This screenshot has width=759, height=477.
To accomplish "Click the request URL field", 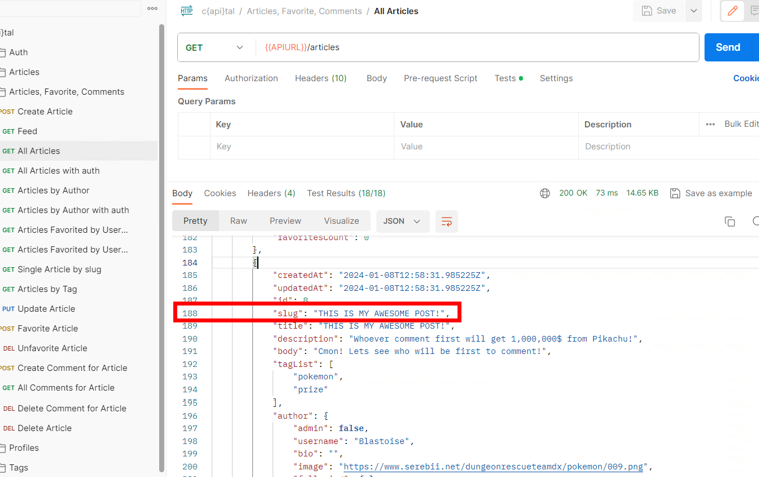I will pyautogui.click(x=477, y=47).
